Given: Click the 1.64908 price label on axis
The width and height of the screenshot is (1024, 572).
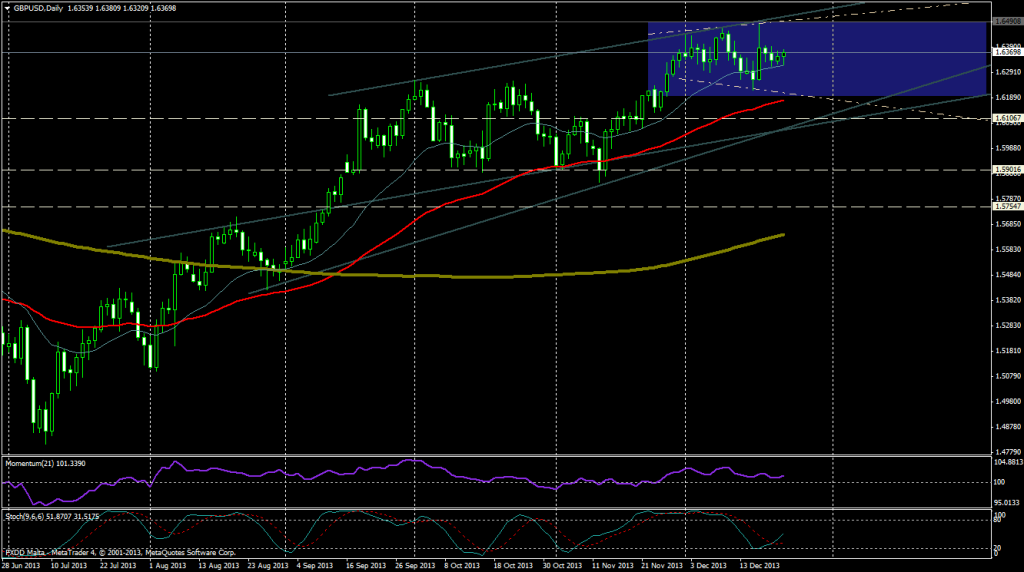Looking at the screenshot, I should [1007, 21].
